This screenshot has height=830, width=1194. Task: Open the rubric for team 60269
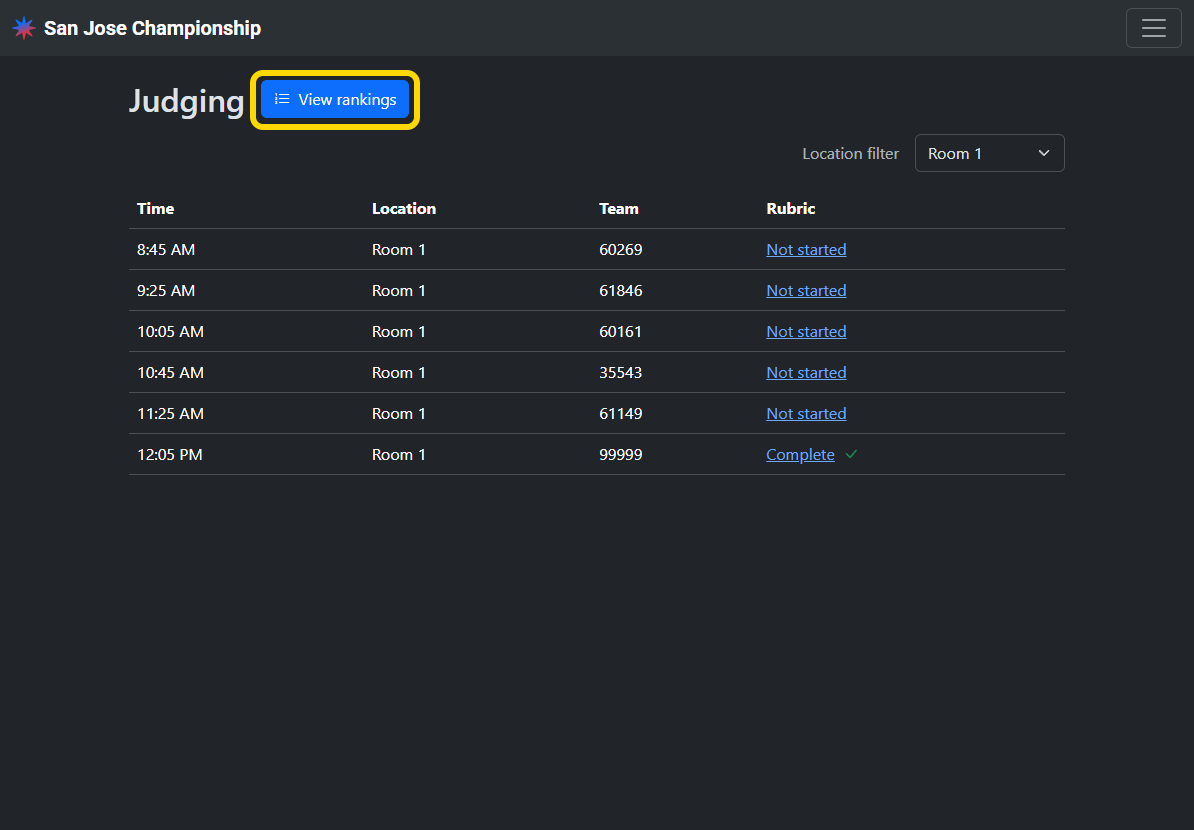pos(806,250)
